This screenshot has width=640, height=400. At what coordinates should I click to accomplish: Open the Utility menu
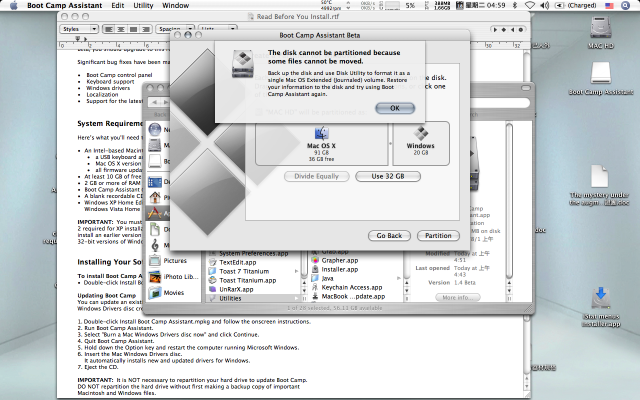pyautogui.click(x=143, y=5)
